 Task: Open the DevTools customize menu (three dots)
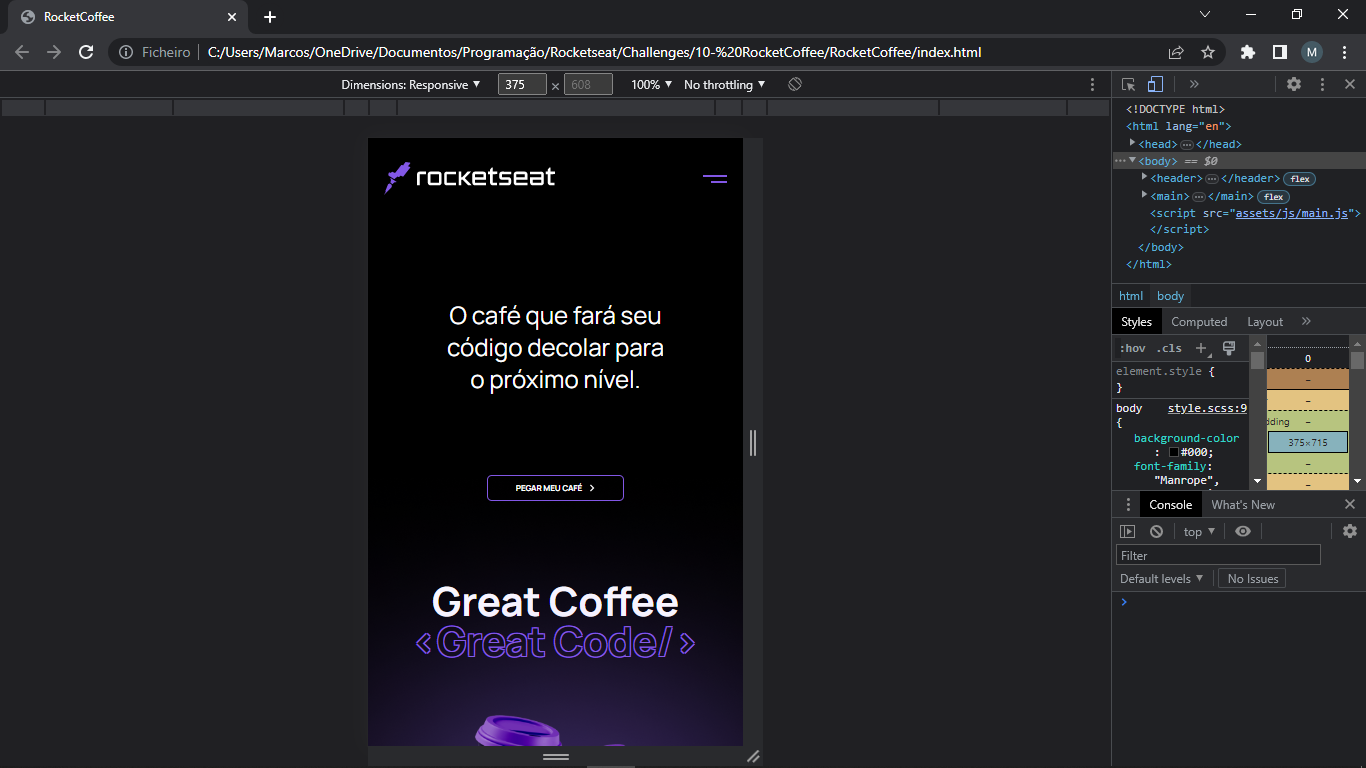coord(1322,84)
